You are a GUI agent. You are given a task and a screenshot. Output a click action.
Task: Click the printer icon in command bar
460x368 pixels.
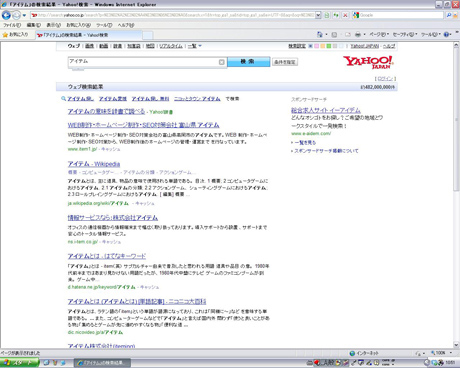tap(358, 34)
